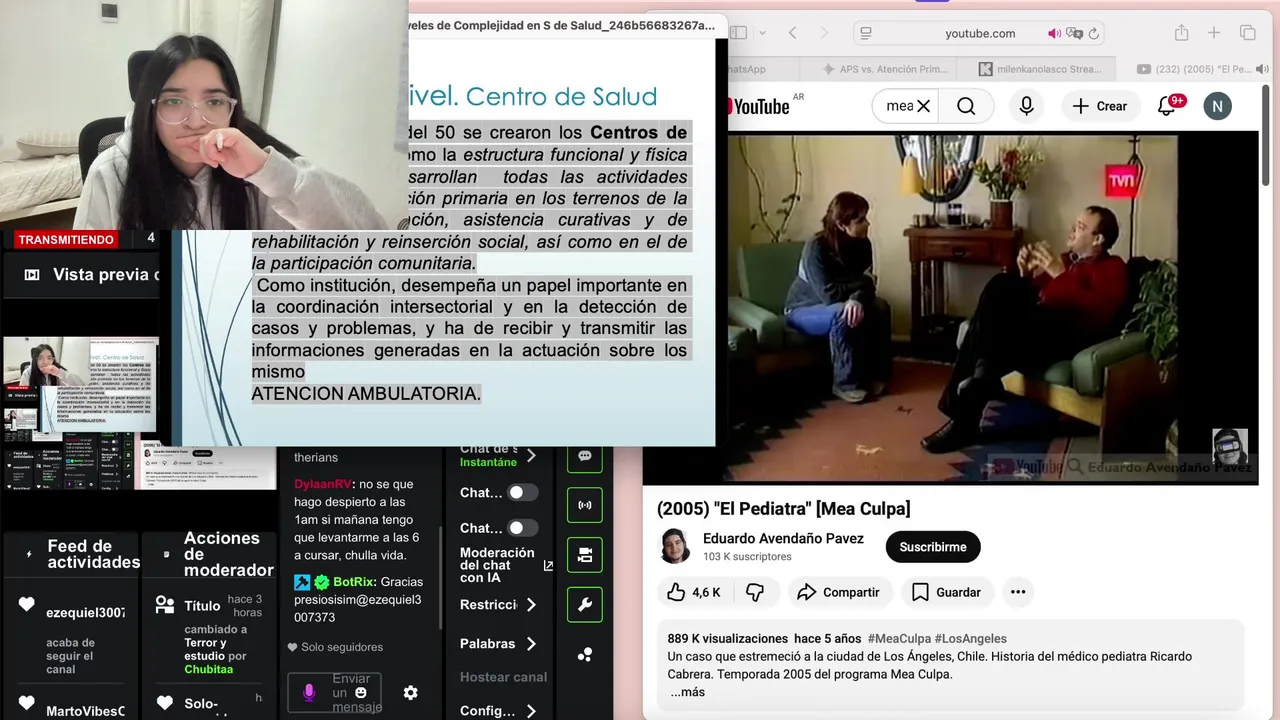Click Guardar to save the video
The image size is (1280, 720).
(946, 592)
